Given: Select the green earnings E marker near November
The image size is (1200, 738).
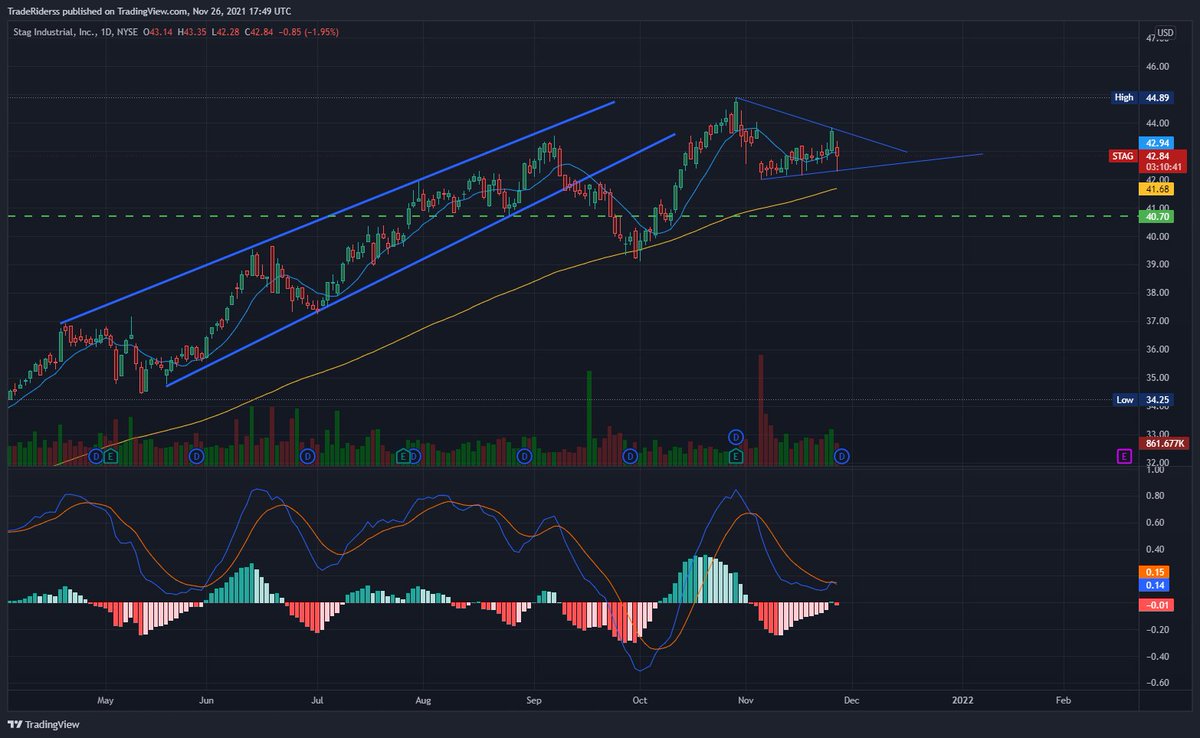Looking at the screenshot, I should pyautogui.click(x=735, y=456).
